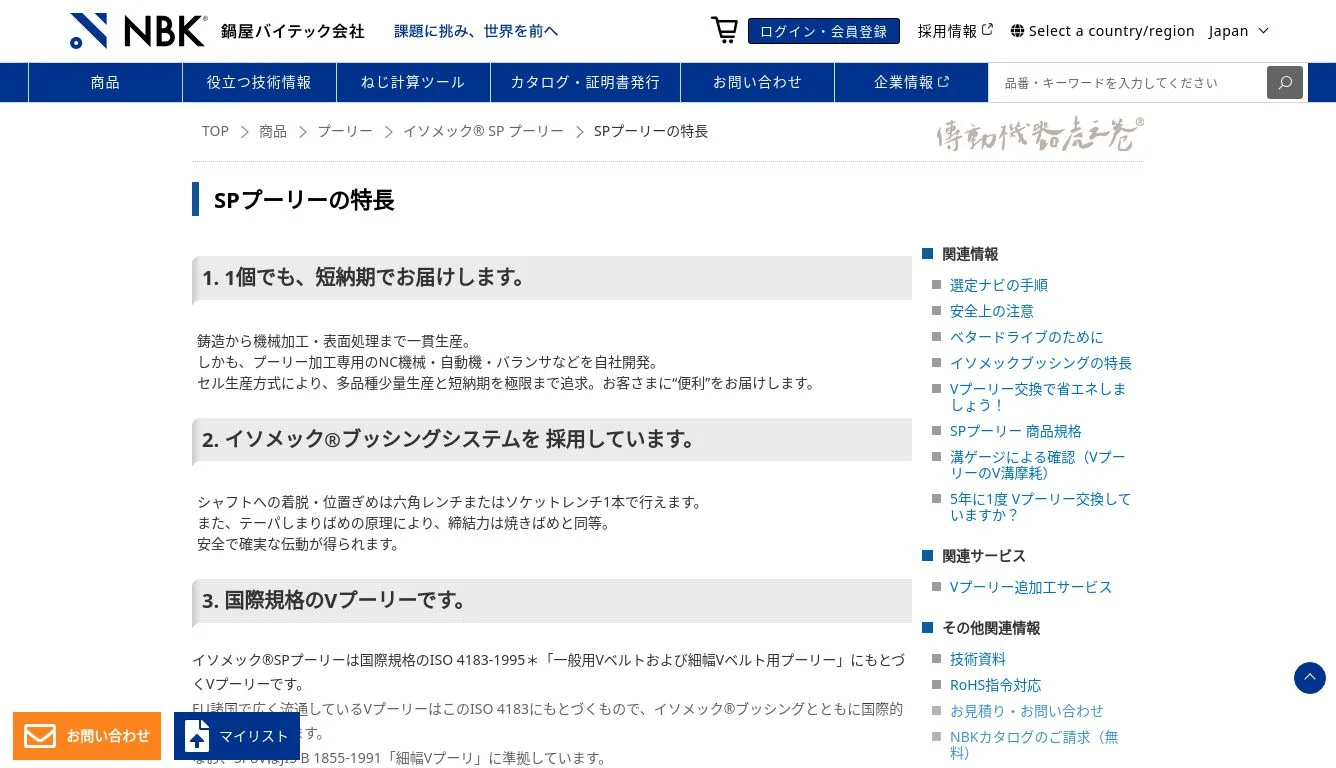This screenshot has width=1336, height=768.
Task: Expand the Japan country dropdown
Action: point(1238,31)
